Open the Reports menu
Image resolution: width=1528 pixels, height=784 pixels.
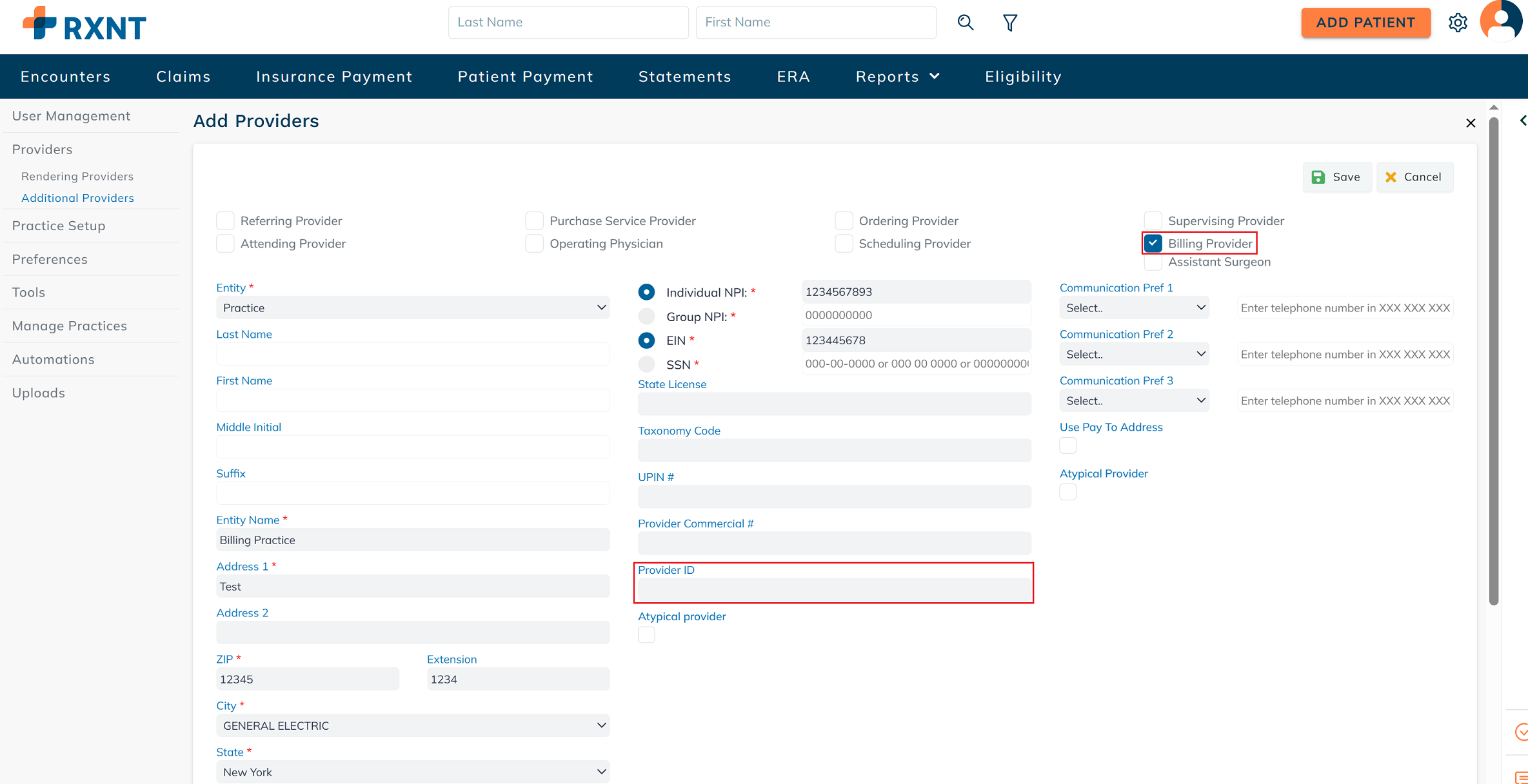point(897,76)
